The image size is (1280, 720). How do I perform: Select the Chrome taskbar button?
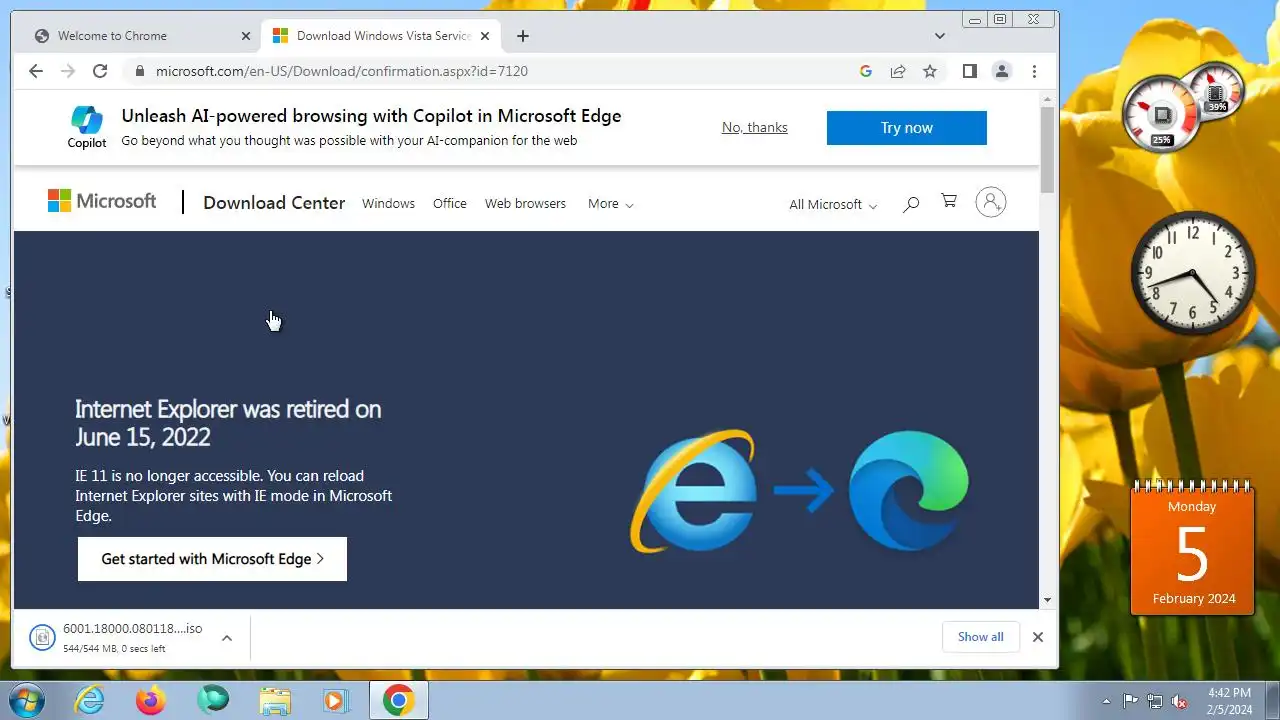(x=398, y=700)
